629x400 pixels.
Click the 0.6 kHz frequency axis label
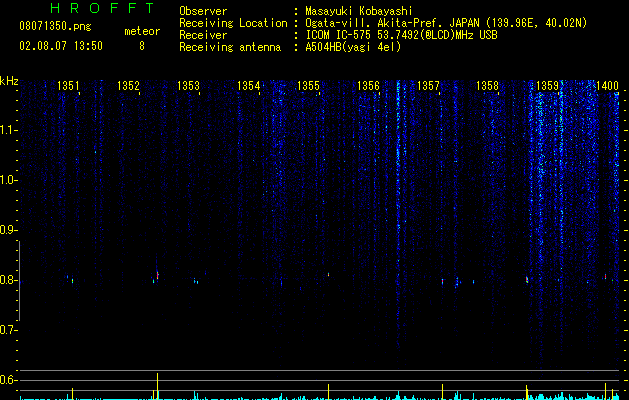[8, 380]
